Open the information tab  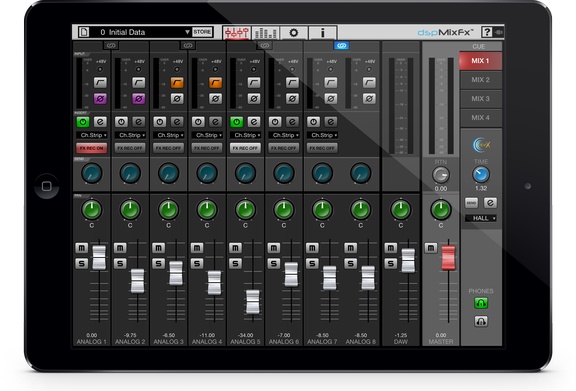pyautogui.click(x=323, y=32)
